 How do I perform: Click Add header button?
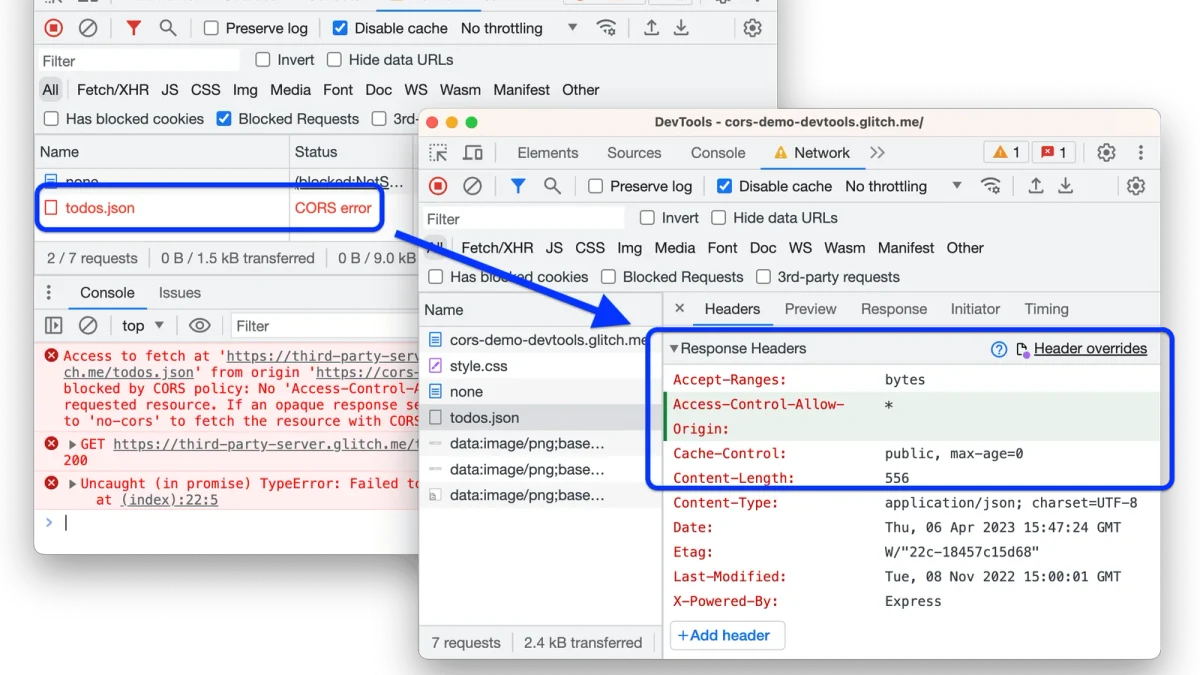[x=727, y=636]
